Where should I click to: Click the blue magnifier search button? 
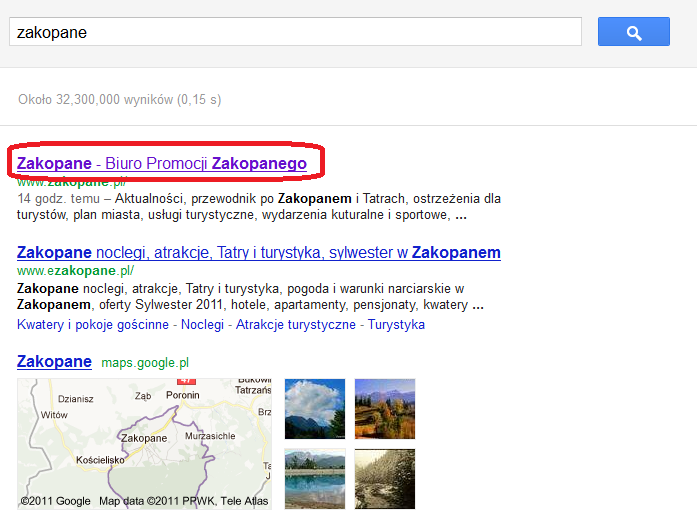633,32
